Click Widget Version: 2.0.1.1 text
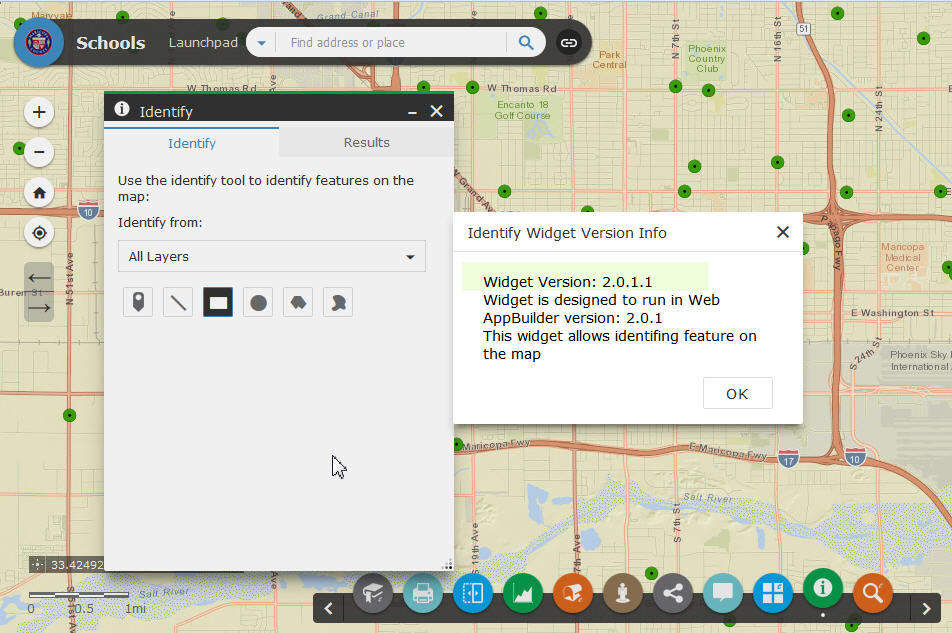This screenshot has height=633, width=952. pyautogui.click(x=567, y=282)
